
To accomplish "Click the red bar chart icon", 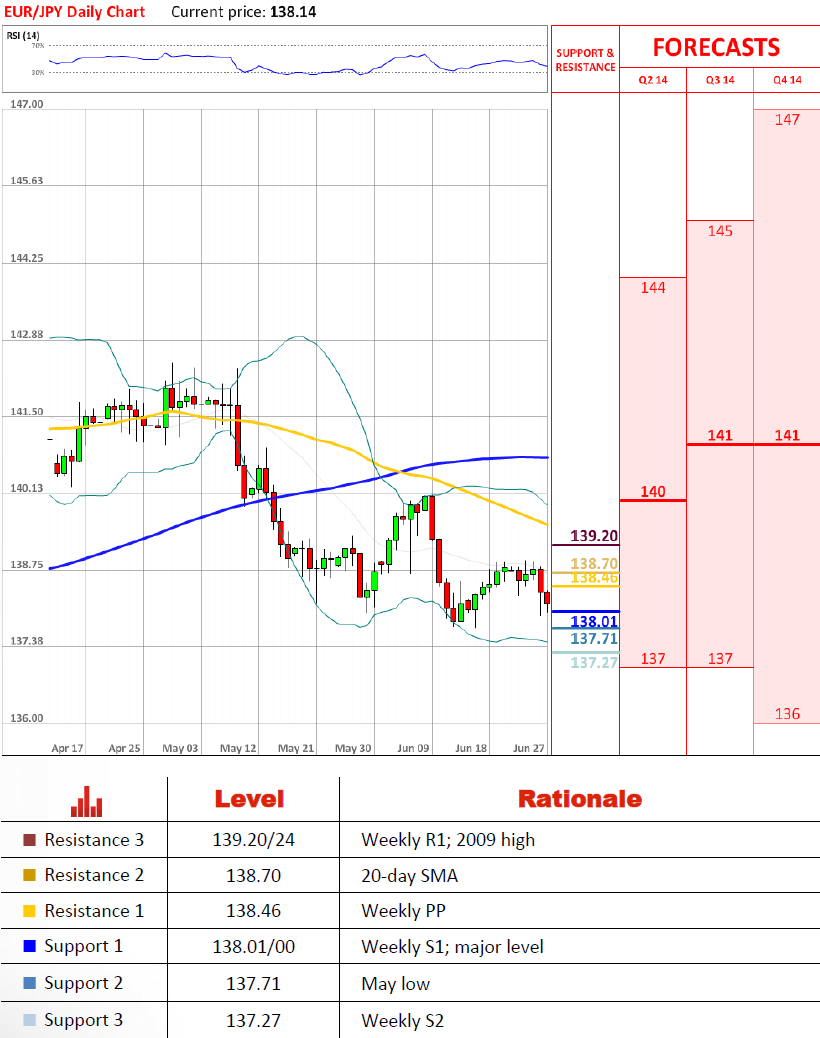I will click(x=86, y=801).
